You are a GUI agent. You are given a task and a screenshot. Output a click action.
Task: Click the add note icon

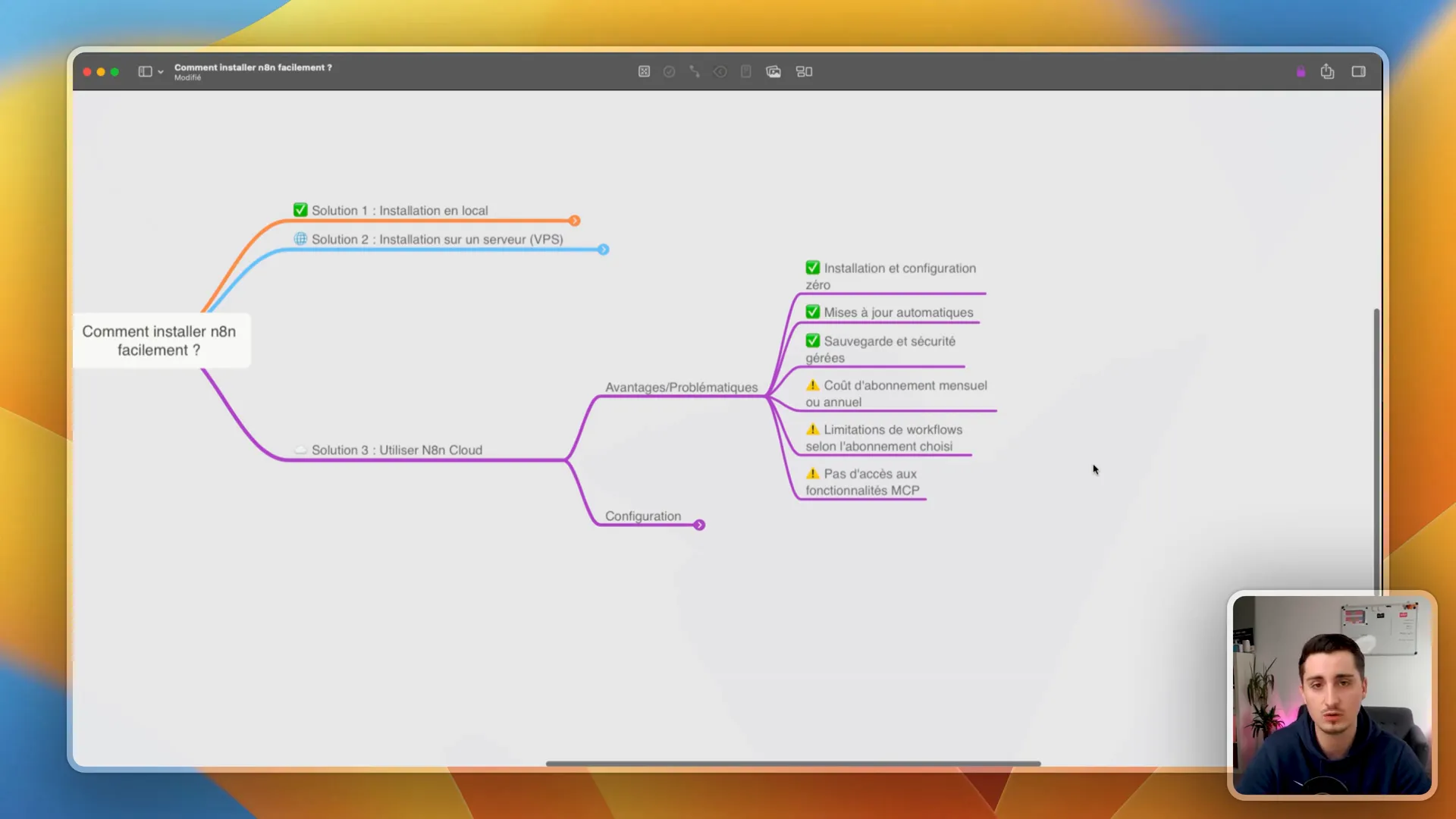pos(746,71)
